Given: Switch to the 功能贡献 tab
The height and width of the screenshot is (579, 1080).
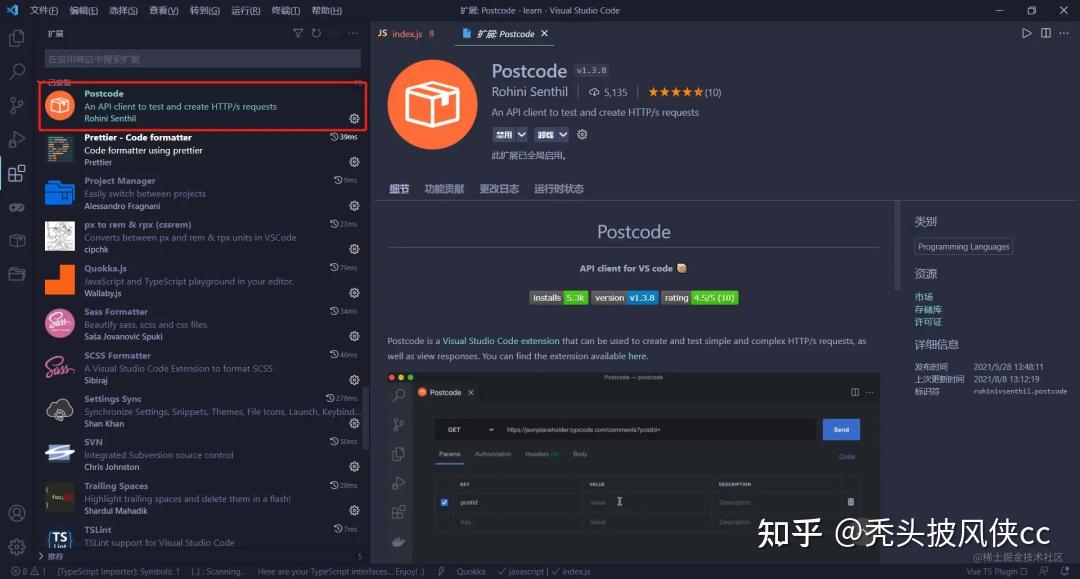Looking at the screenshot, I should click(x=444, y=189).
